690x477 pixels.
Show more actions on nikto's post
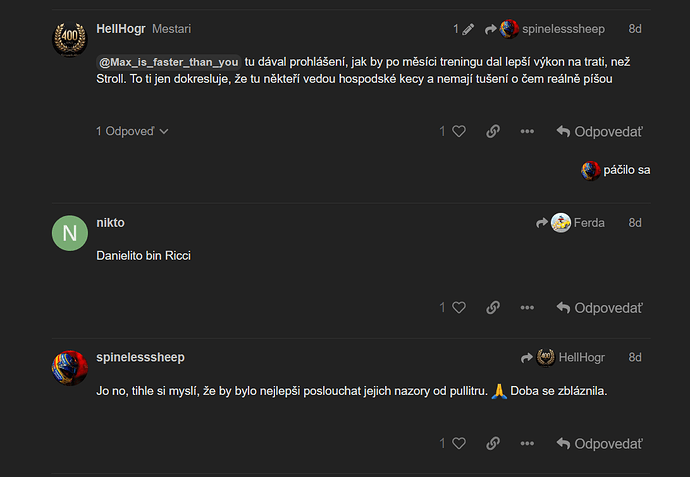pyautogui.click(x=527, y=307)
